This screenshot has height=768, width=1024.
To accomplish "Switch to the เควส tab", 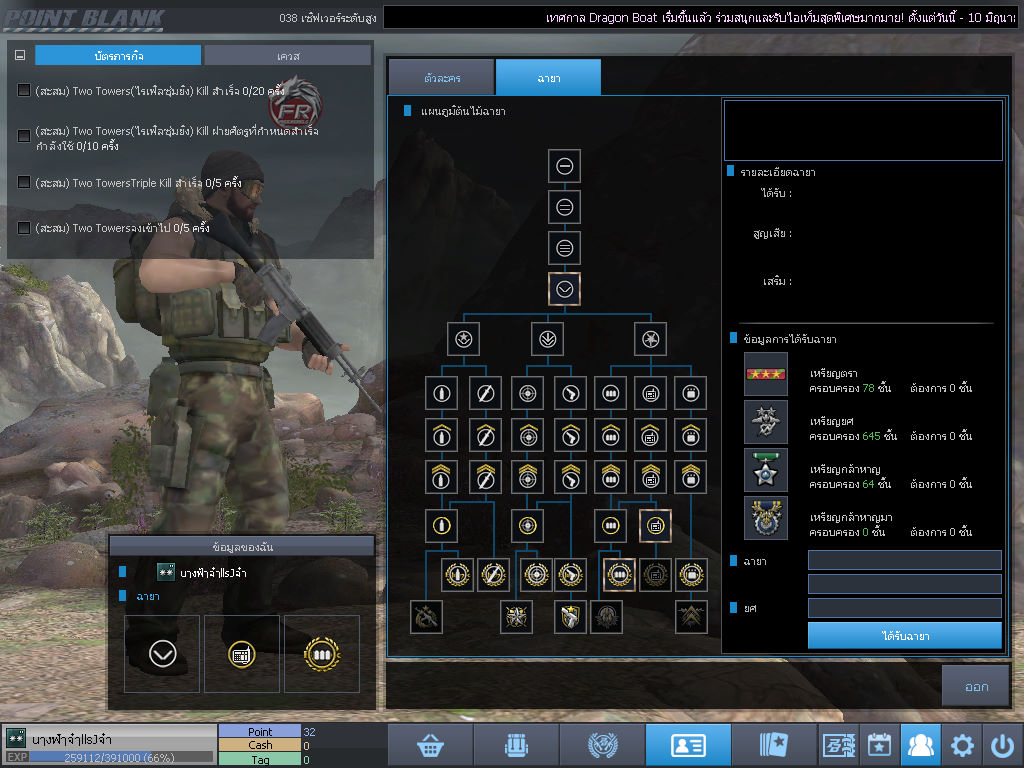I will 288,56.
